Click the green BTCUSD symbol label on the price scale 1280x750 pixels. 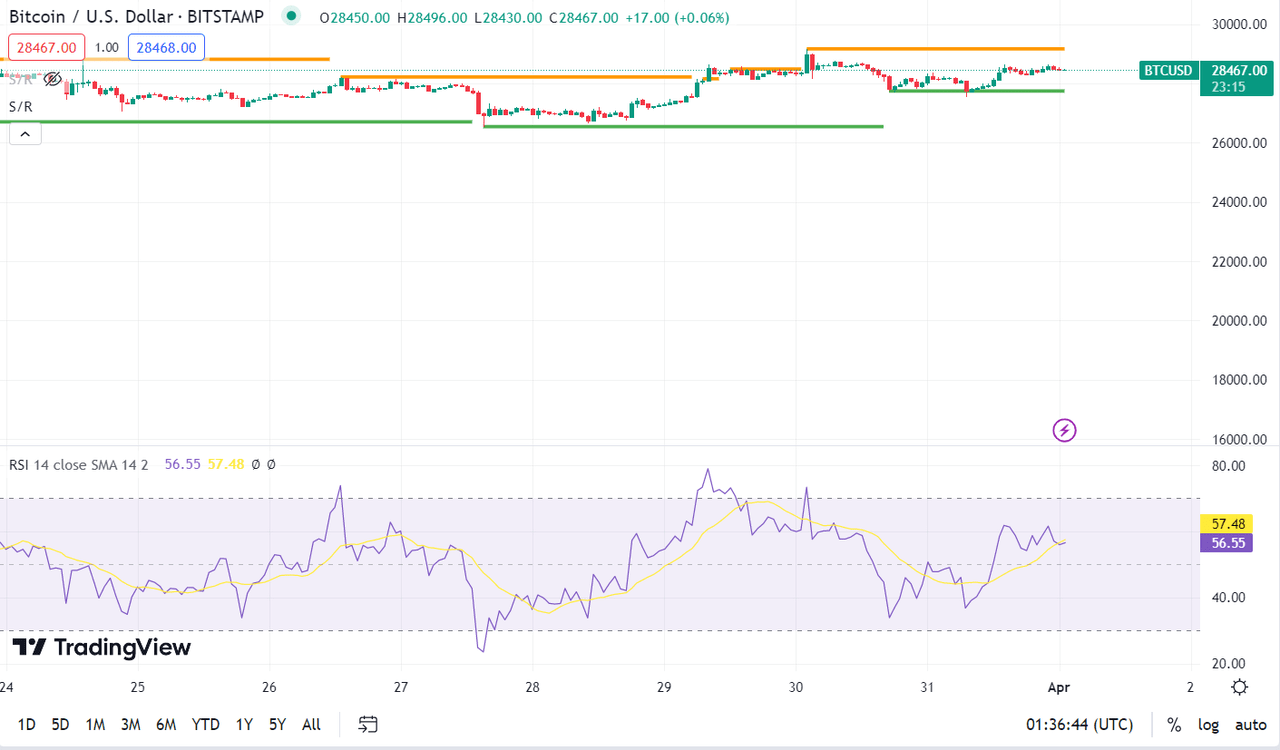click(x=1169, y=70)
